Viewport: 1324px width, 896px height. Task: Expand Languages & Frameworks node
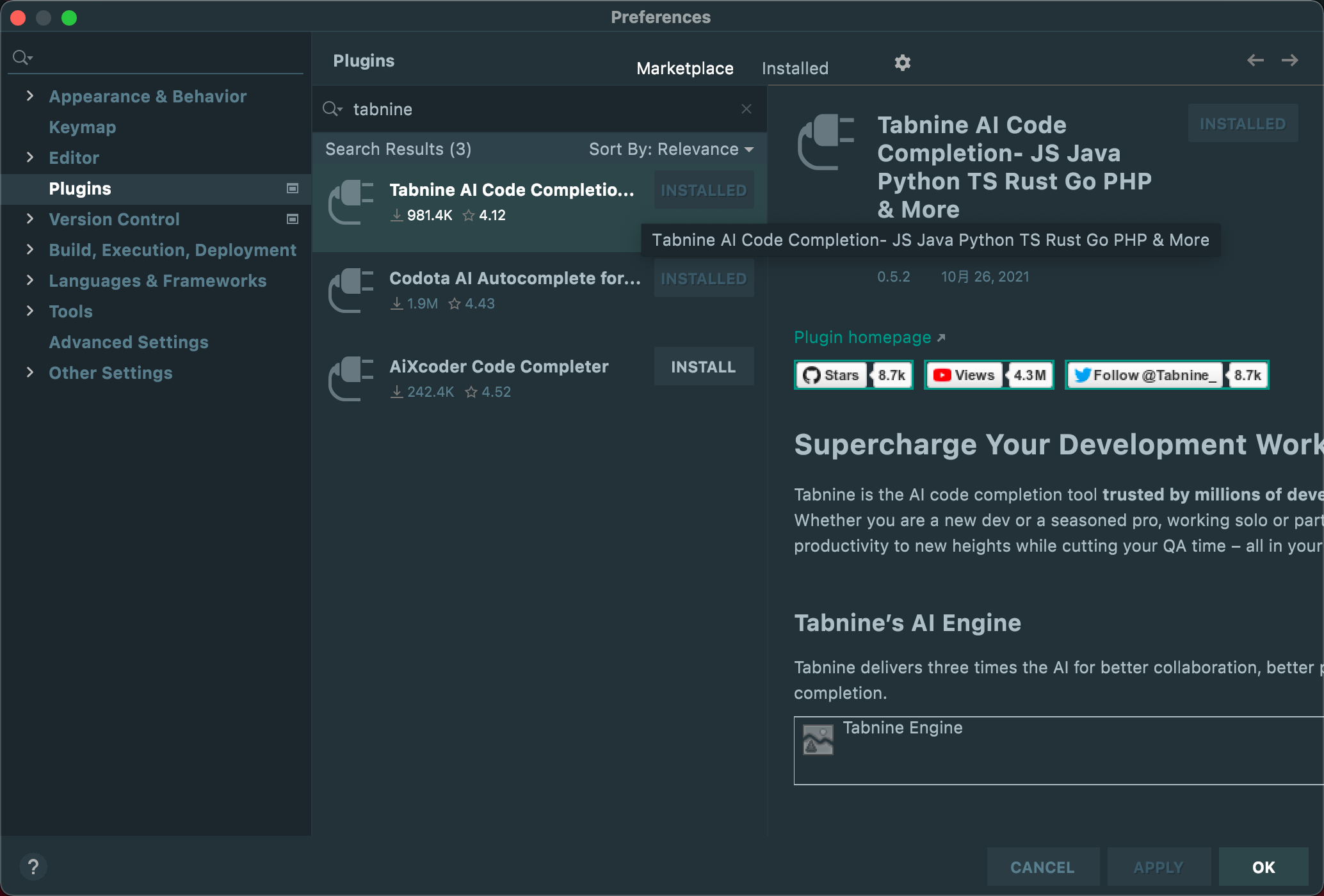coord(30,280)
